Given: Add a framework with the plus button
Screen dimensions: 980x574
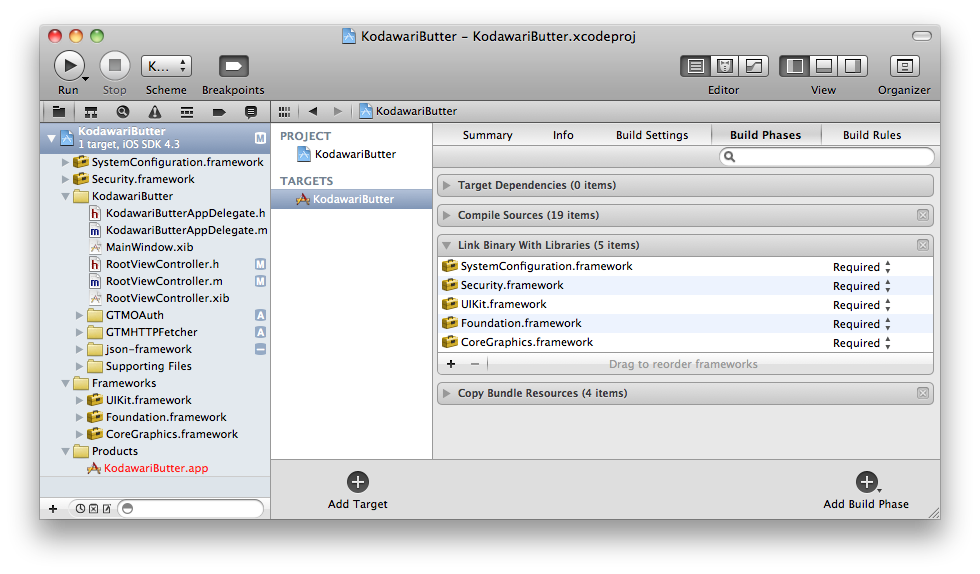Looking at the screenshot, I should (451, 364).
